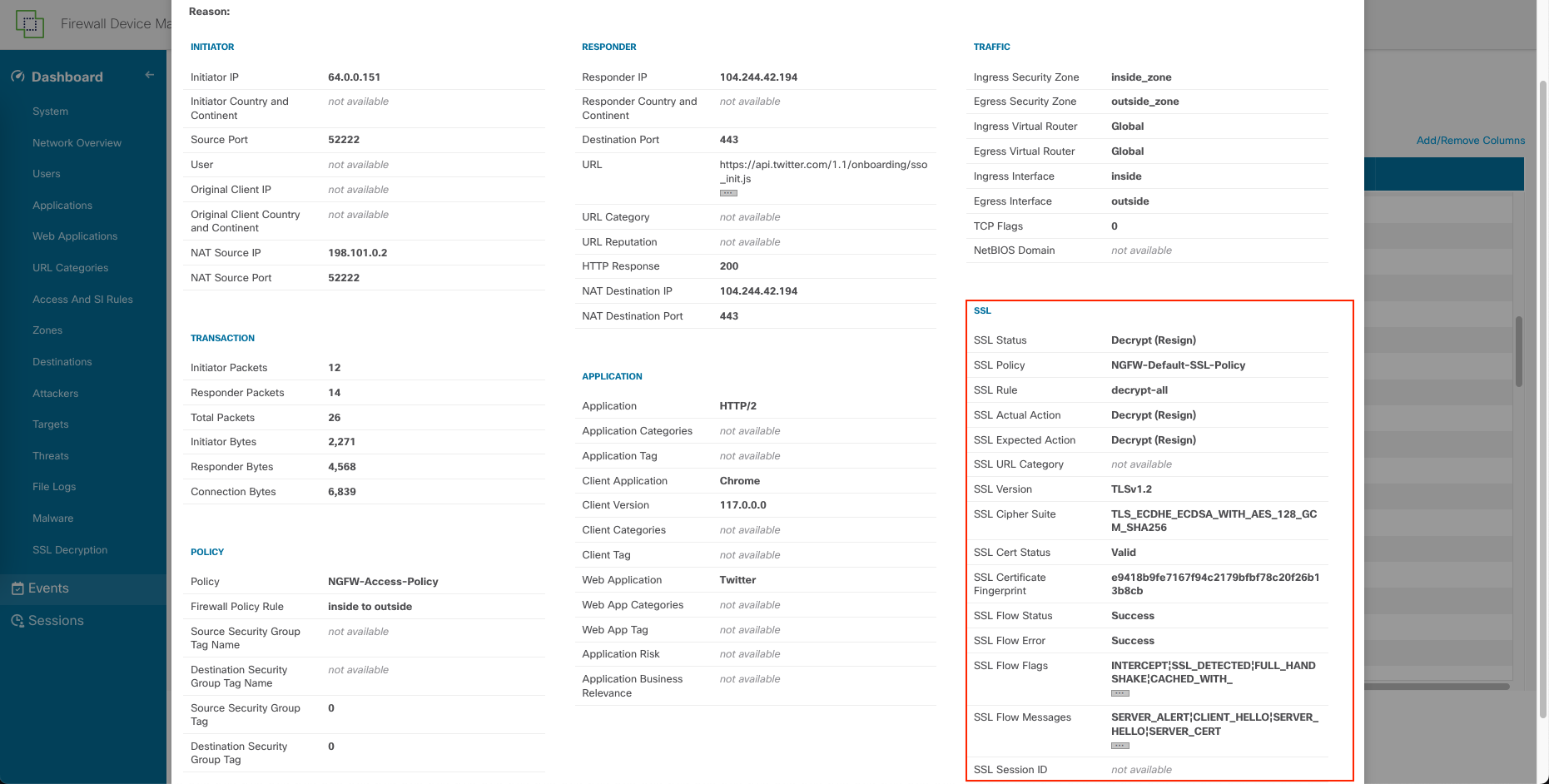This screenshot has height=784, width=1549.
Task: Click the Firewall Device Manager logo icon
Action: click(x=30, y=24)
